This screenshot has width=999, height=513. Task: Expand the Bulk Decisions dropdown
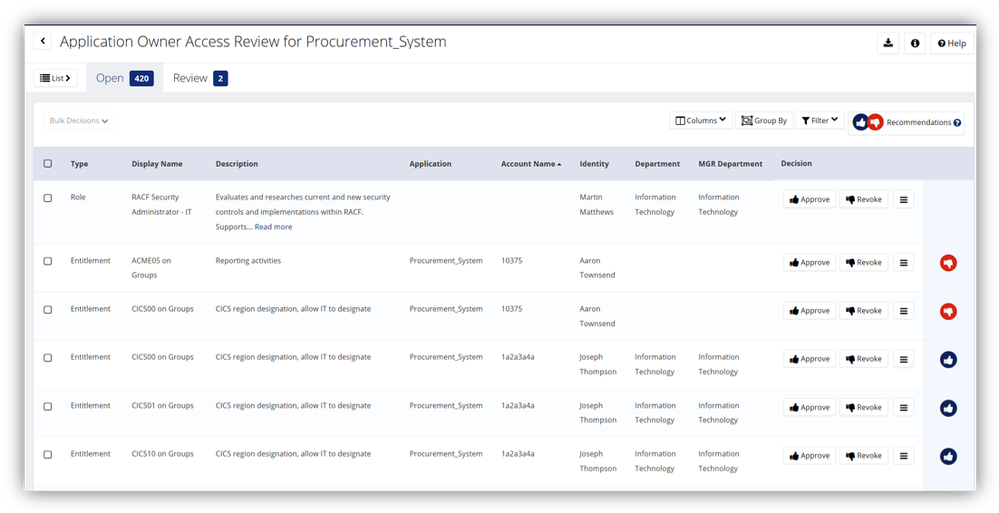coord(79,121)
